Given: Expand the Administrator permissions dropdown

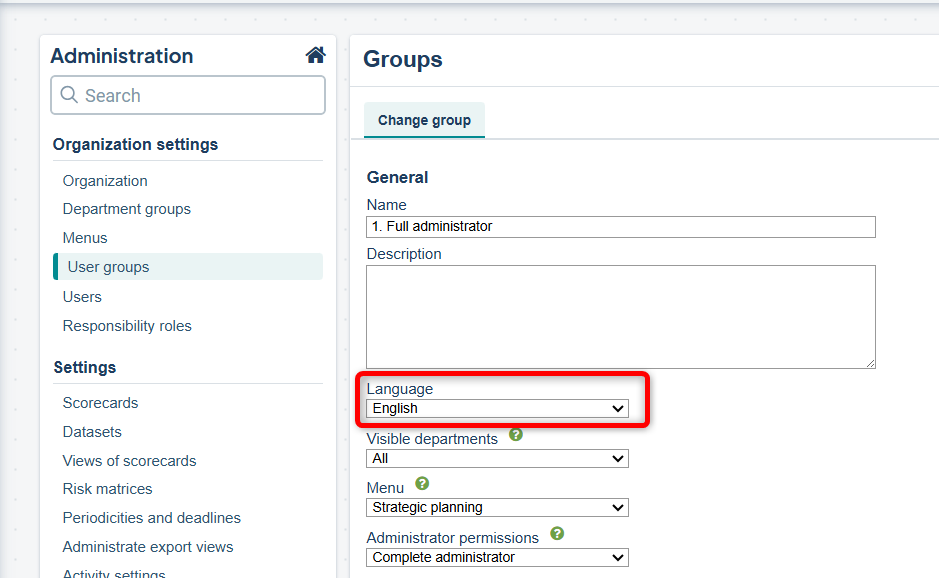Looking at the screenshot, I should tap(497, 557).
